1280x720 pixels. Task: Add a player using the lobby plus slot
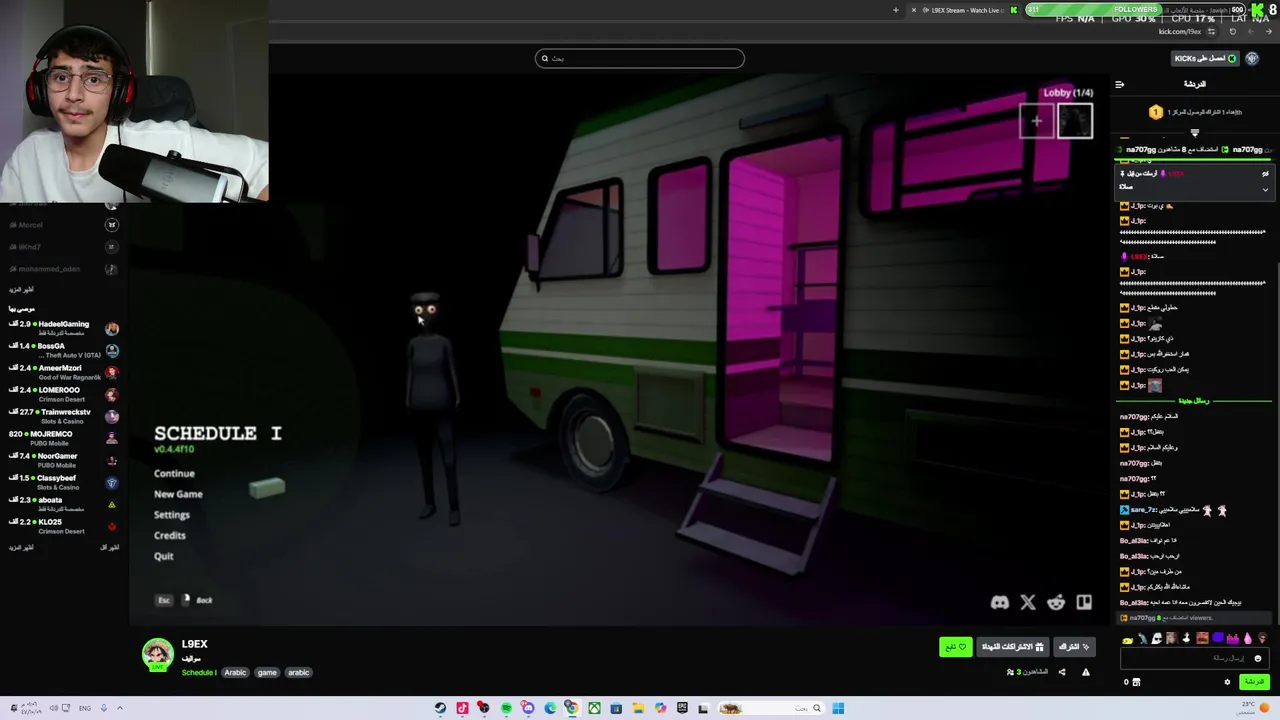click(x=1037, y=121)
